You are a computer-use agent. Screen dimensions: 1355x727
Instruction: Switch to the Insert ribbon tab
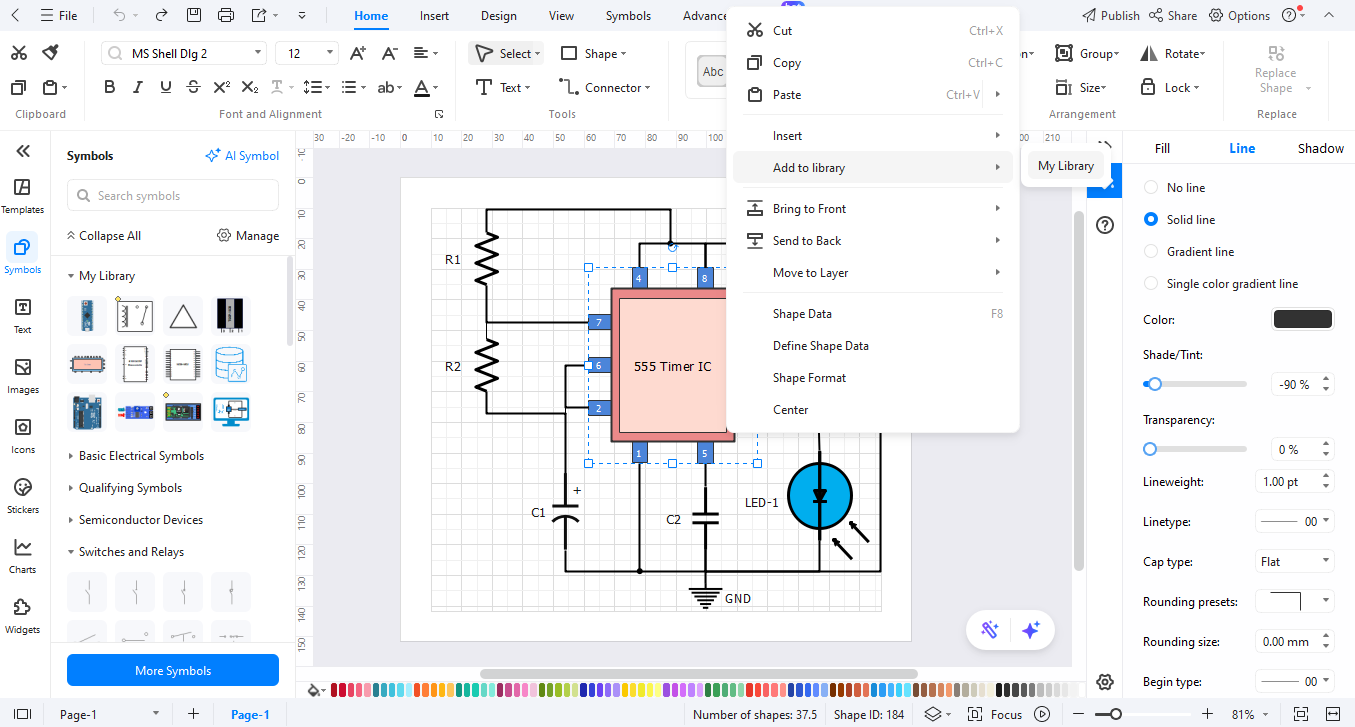point(434,16)
